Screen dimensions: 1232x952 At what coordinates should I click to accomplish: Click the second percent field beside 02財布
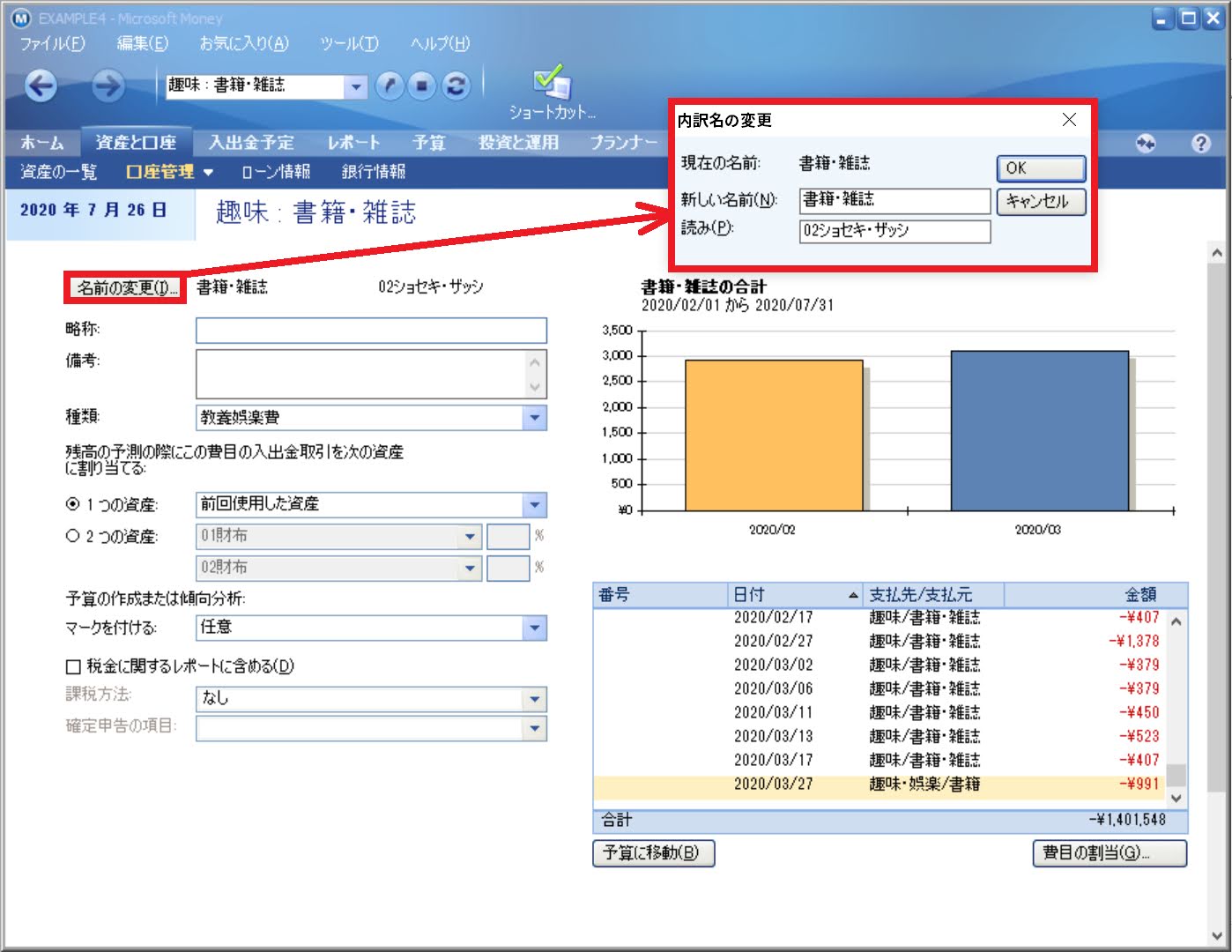[508, 568]
